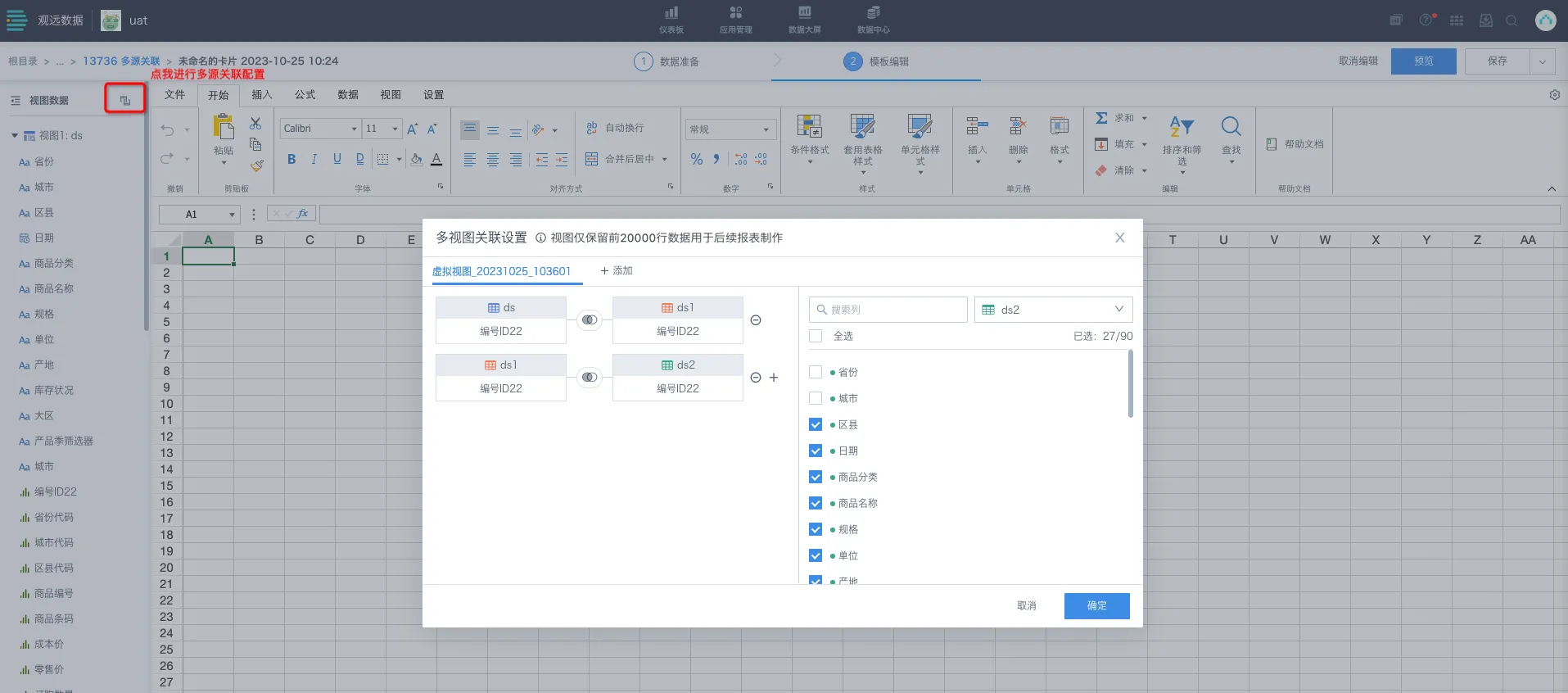Image resolution: width=1568 pixels, height=693 pixels.
Task: Open the ds2 dataset dropdown
Action: coord(1053,310)
